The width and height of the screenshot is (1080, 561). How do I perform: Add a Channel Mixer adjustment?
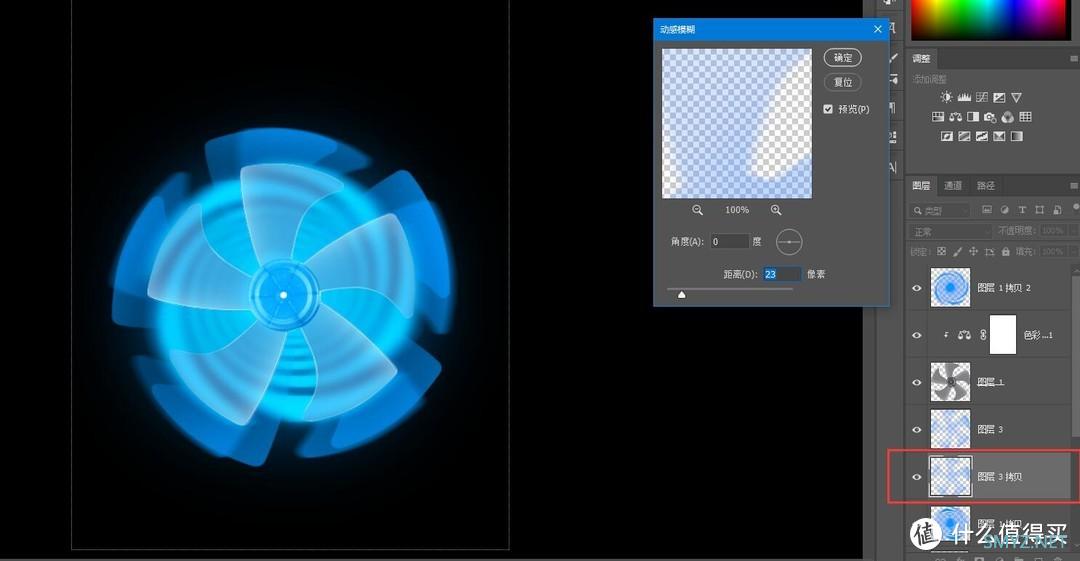click(x=1008, y=116)
